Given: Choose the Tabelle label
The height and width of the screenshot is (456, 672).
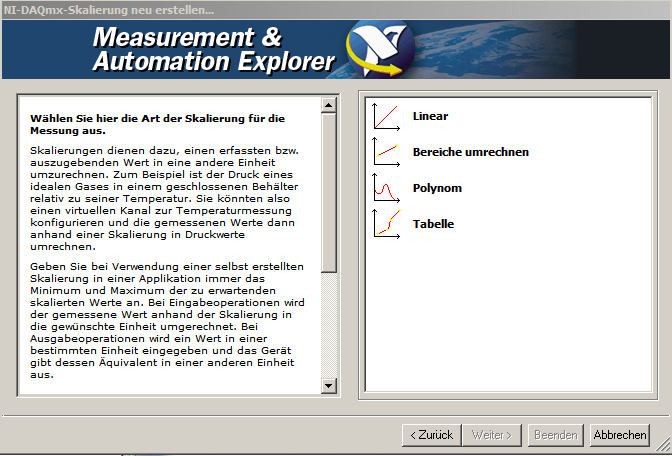Looking at the screenshot, I should 433,224.
